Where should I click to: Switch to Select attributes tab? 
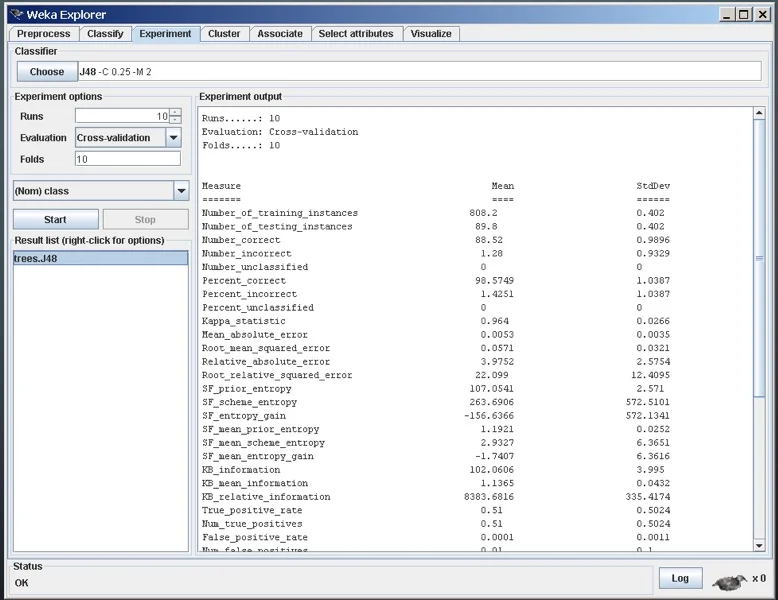tap(356, 34)
